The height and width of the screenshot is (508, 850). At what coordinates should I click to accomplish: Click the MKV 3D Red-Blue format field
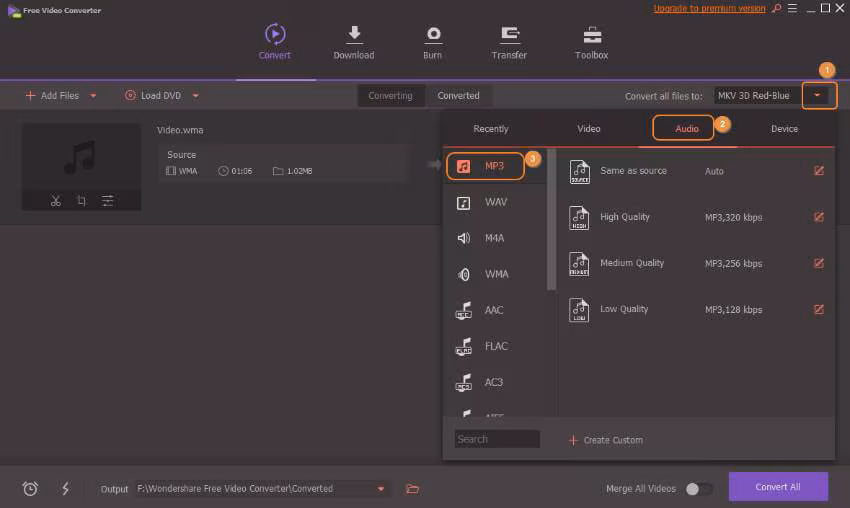[x=757, y=96]
